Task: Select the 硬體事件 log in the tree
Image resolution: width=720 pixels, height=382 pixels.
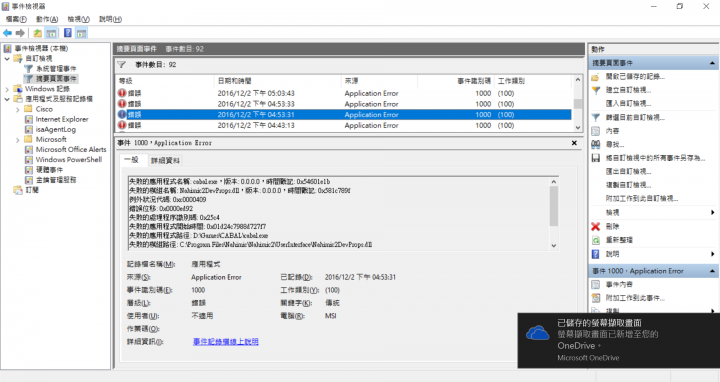Action: 50,169
